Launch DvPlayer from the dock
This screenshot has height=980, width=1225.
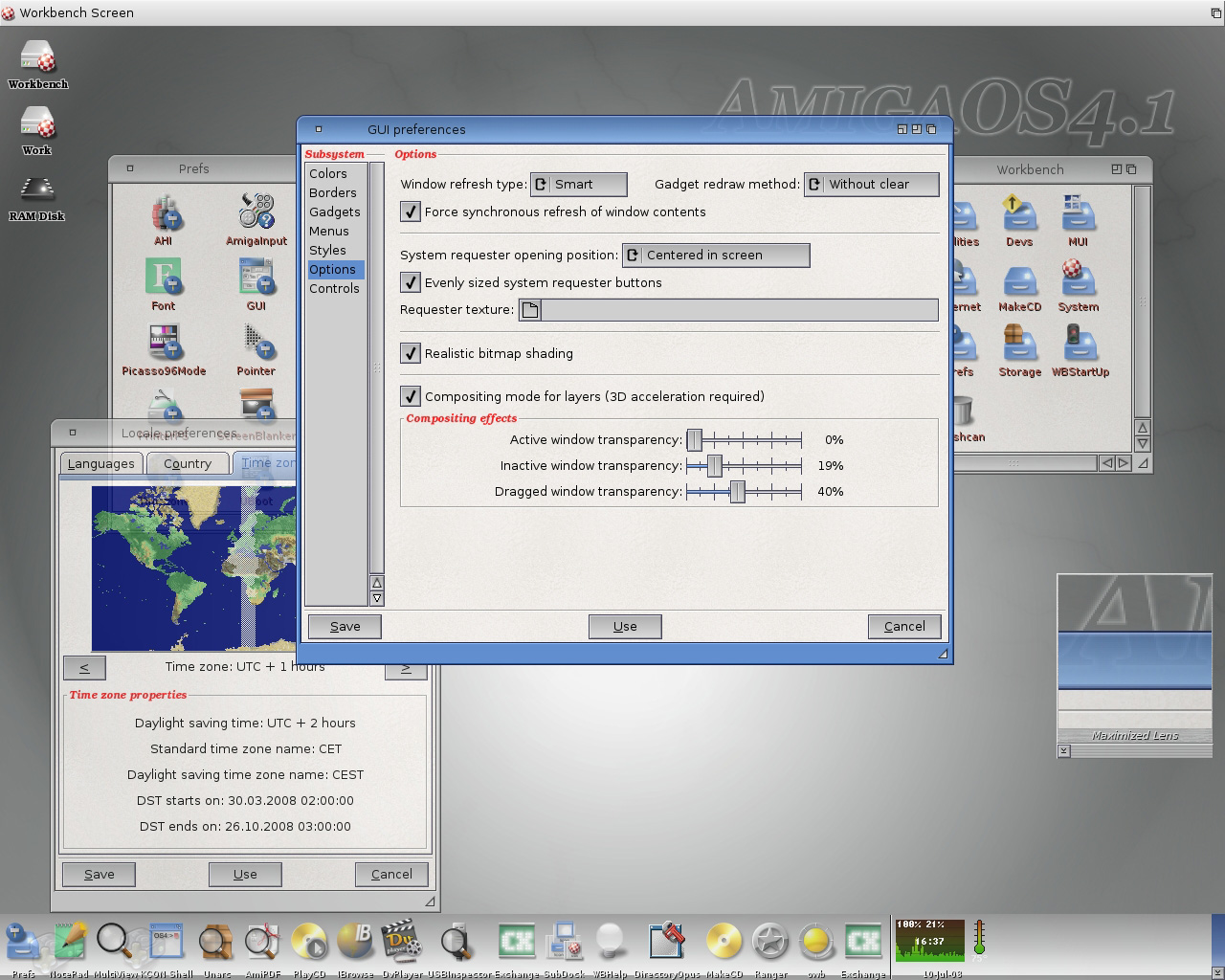[x=402, y=942]
